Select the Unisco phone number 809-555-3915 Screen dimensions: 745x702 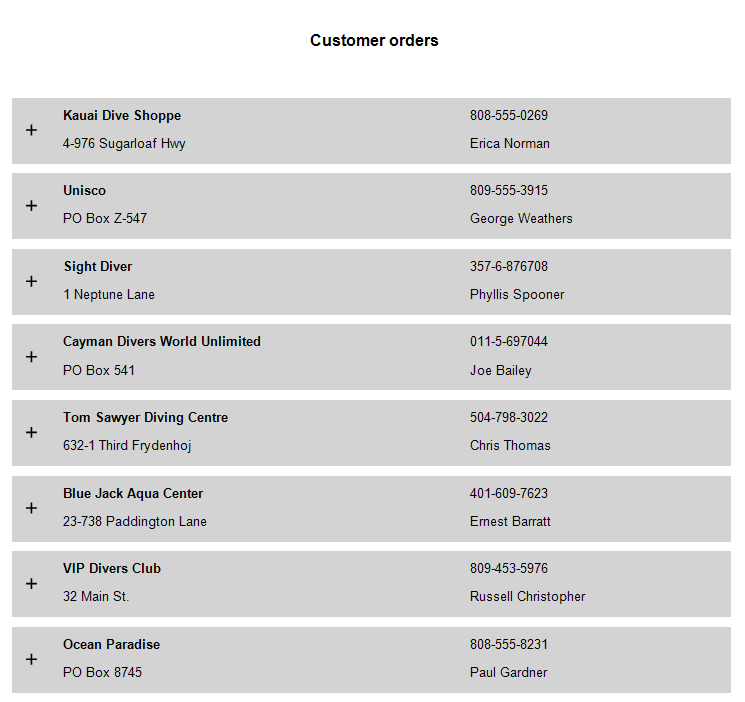tap(509, 191)
